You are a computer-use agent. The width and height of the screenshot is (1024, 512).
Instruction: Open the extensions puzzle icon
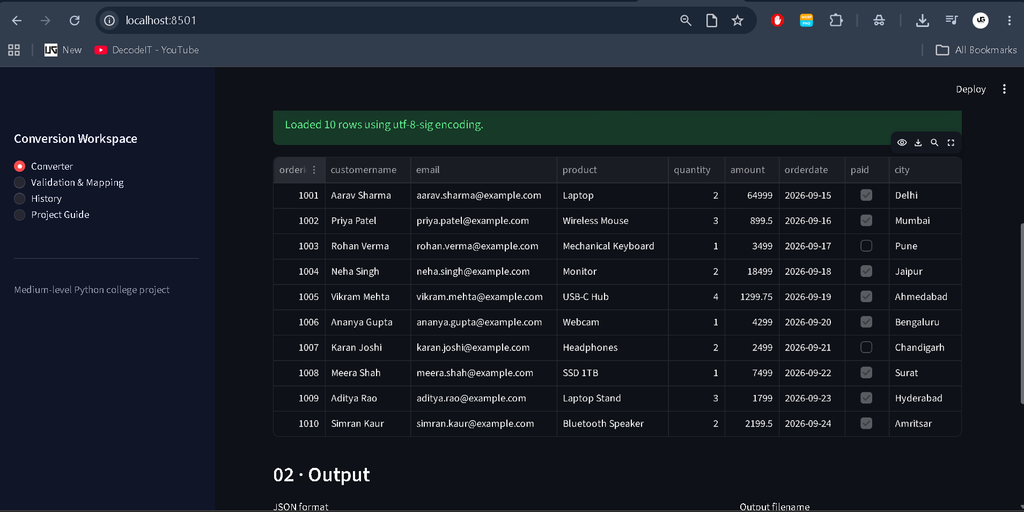tap(836, 20)
